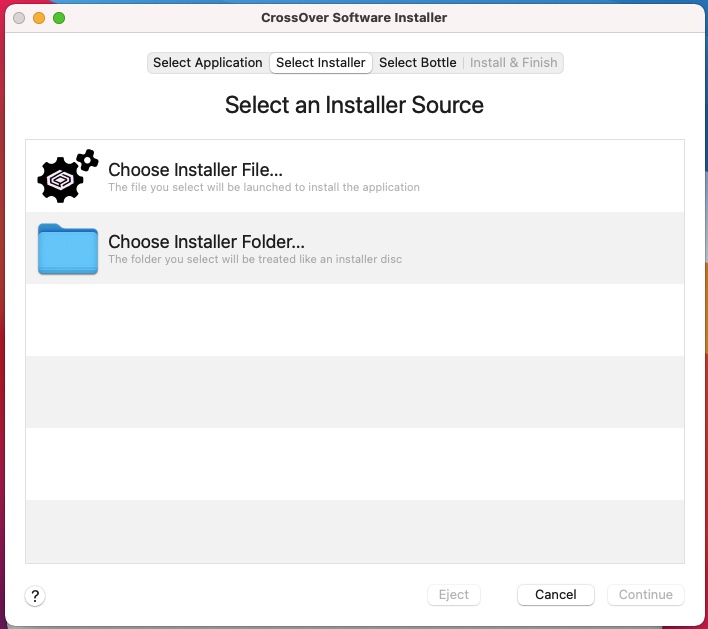Screen dimensions: 708x629
Task: Switch to the Select Installer tab
Action: tap(321, 63)
